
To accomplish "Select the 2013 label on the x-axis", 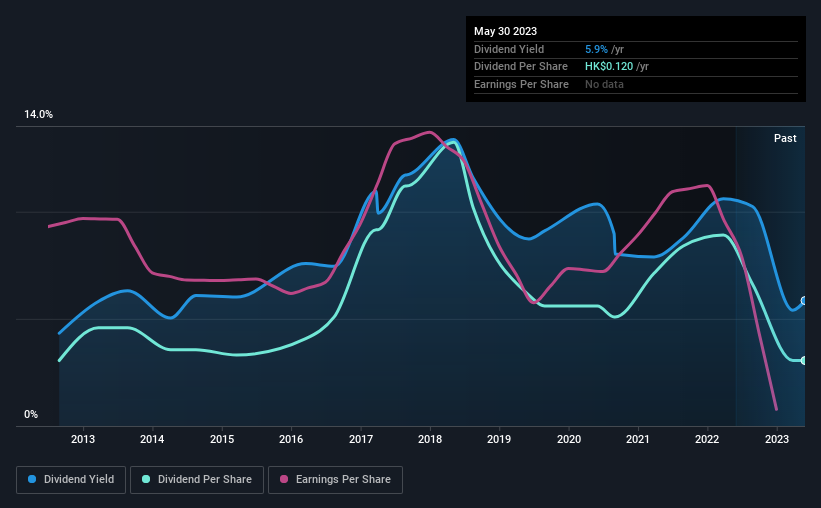I will tap(83, 439).
